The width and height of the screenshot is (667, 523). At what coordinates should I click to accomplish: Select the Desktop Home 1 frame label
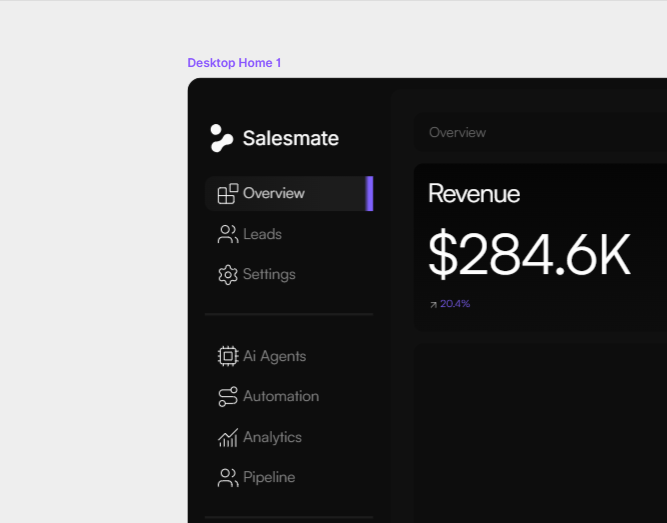click(x=234, y=63)
